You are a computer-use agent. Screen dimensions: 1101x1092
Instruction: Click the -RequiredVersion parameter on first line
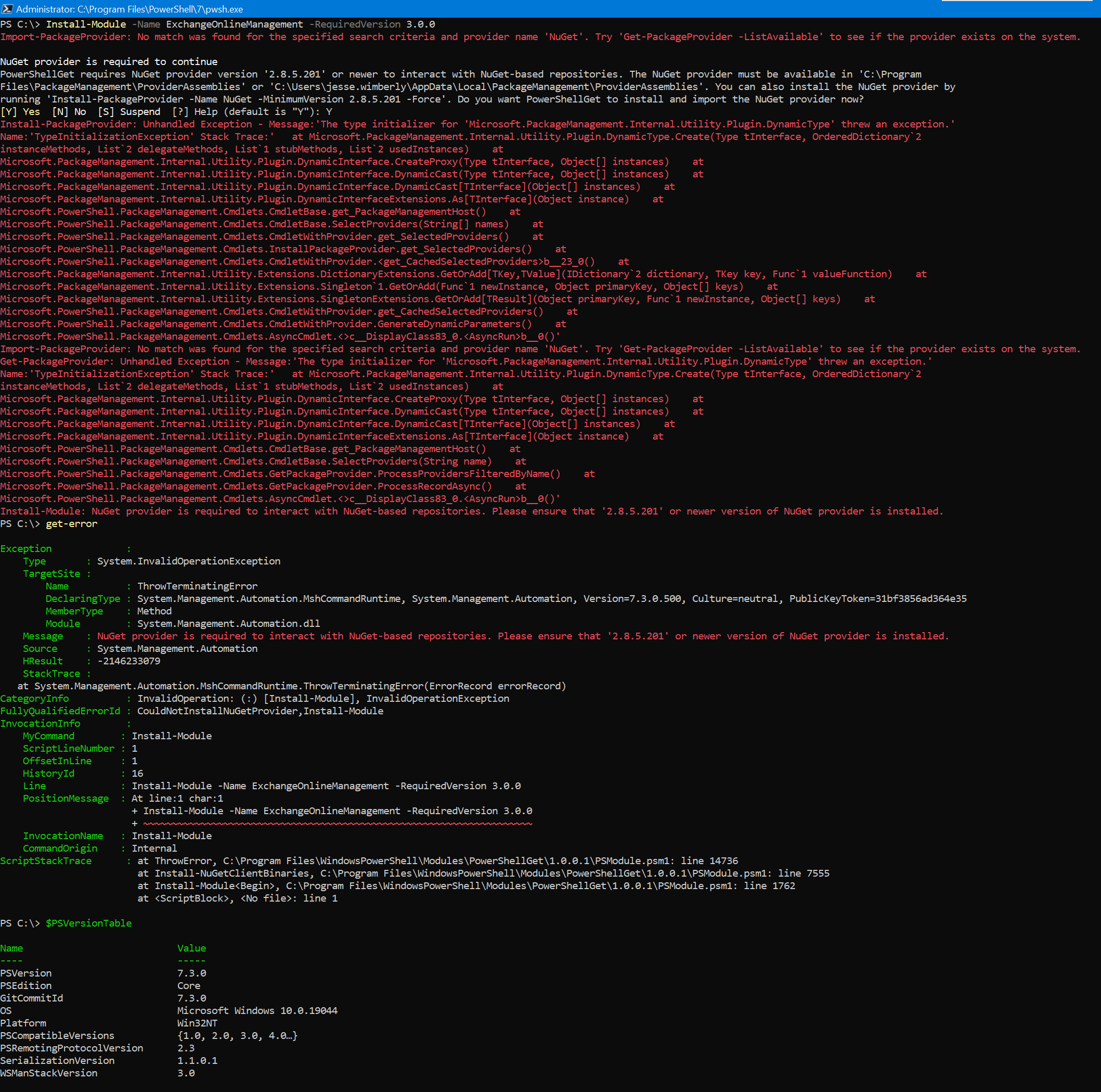pos(355,24)
